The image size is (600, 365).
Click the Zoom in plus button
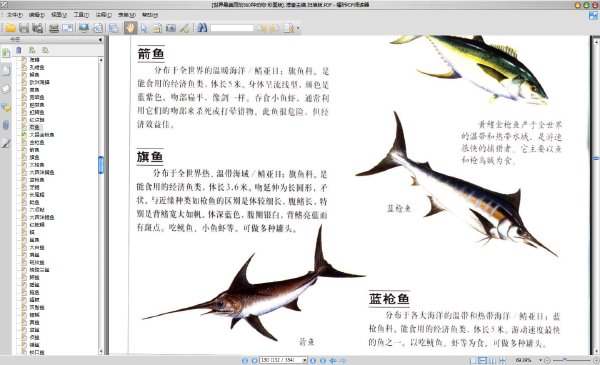click(596, 360)
